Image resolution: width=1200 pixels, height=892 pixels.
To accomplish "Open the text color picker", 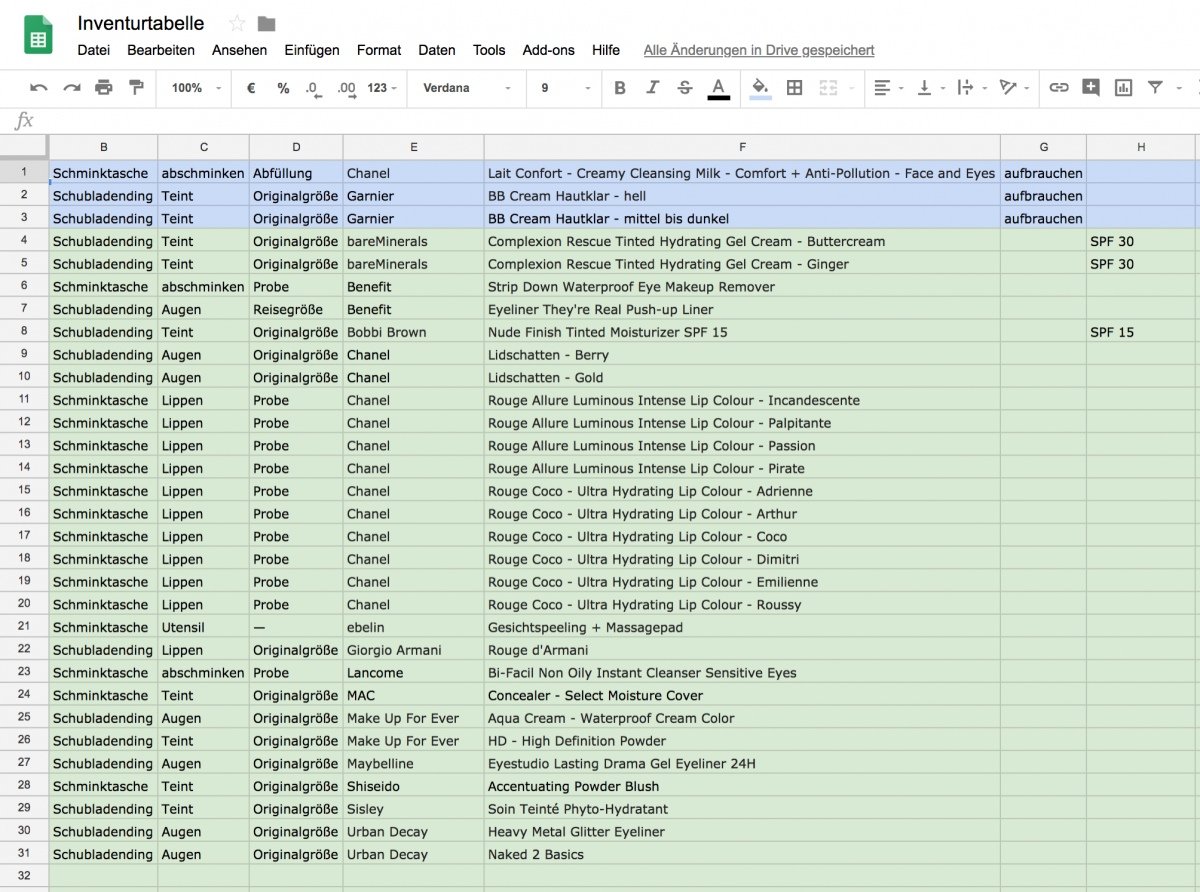I will click(x=718, y=88).
